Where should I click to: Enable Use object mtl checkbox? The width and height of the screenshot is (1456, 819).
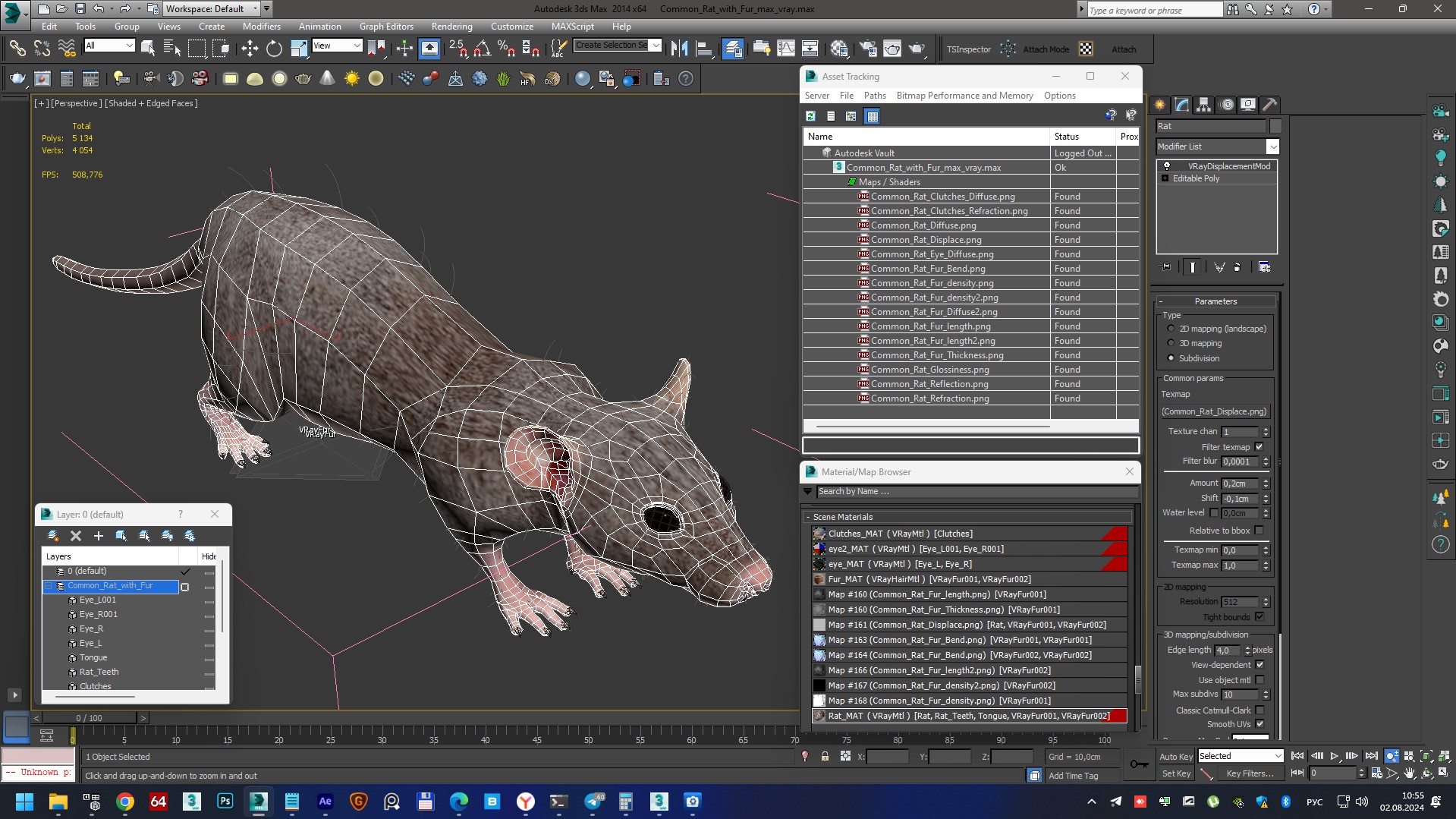(x=1259, y=680)
